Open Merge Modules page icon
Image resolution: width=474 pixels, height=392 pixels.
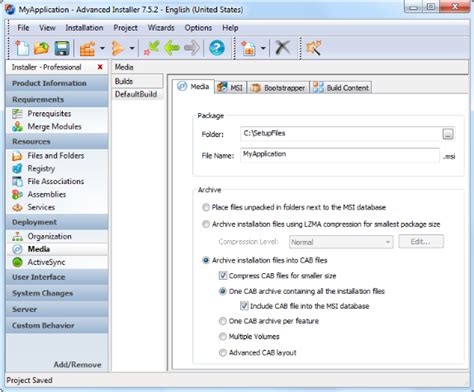[x=17, y=127]
